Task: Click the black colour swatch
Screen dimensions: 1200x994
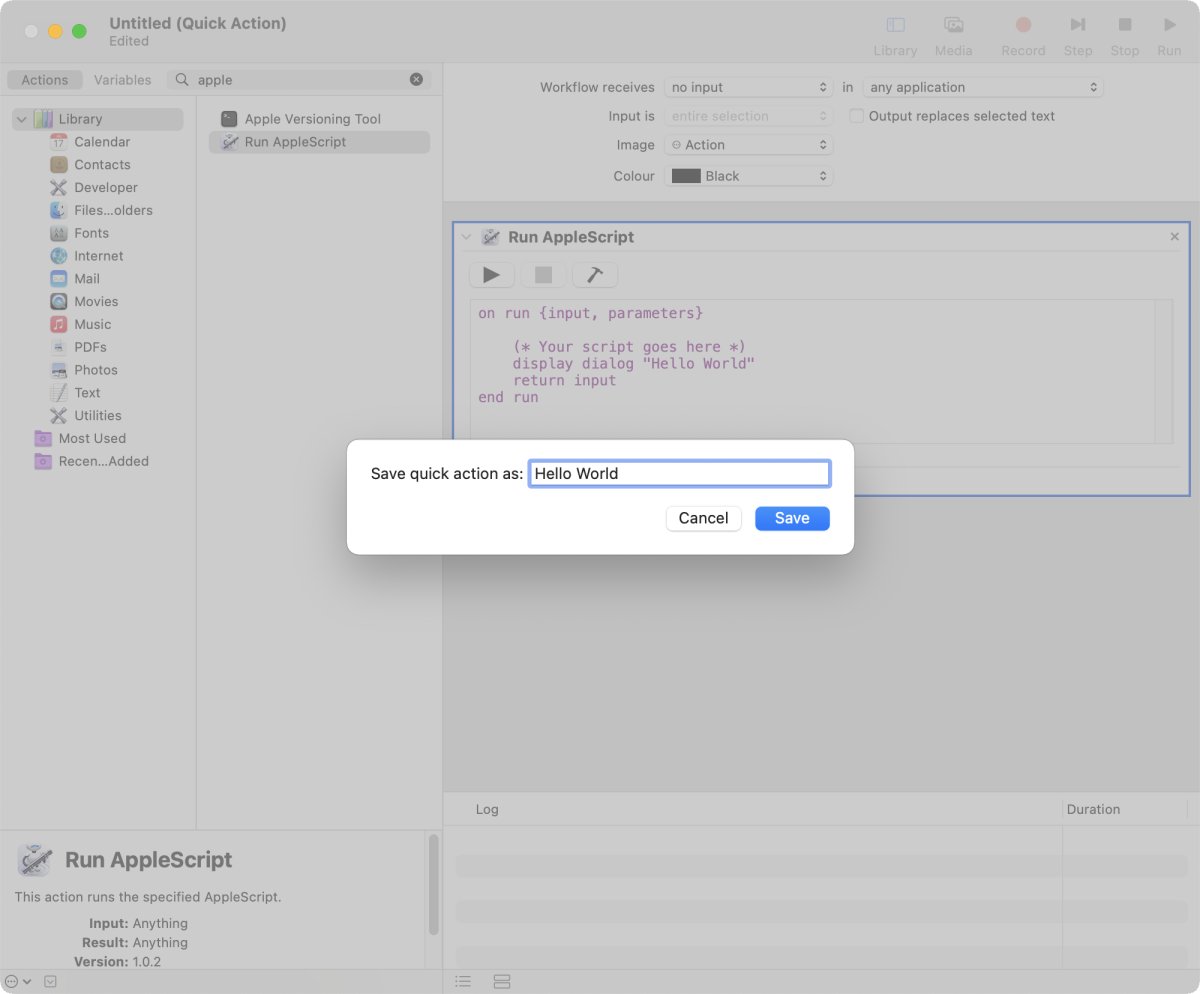Action: coord(686,176)
